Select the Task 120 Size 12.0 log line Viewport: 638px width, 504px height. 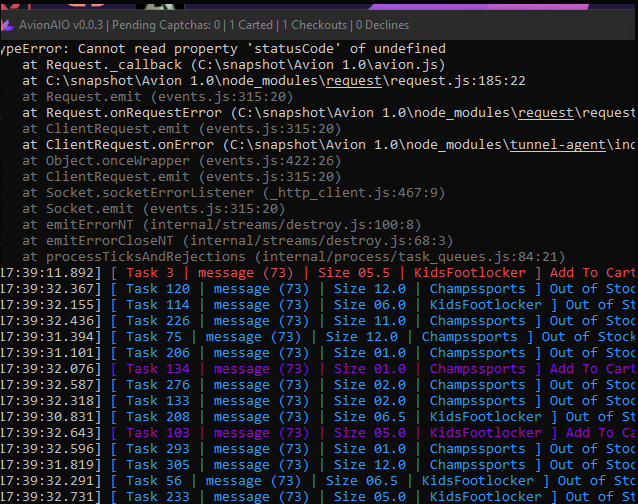[319, 289]
